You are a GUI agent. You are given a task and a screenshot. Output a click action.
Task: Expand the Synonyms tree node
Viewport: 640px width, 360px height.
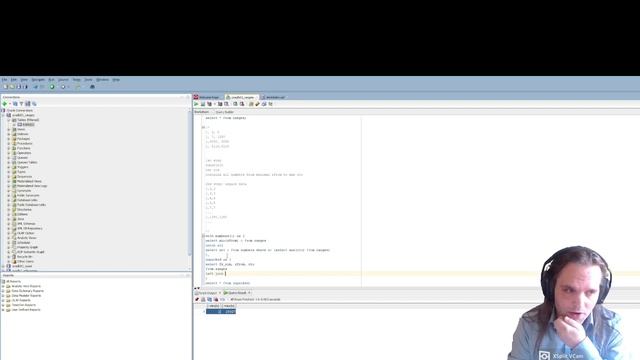point(9,191)
